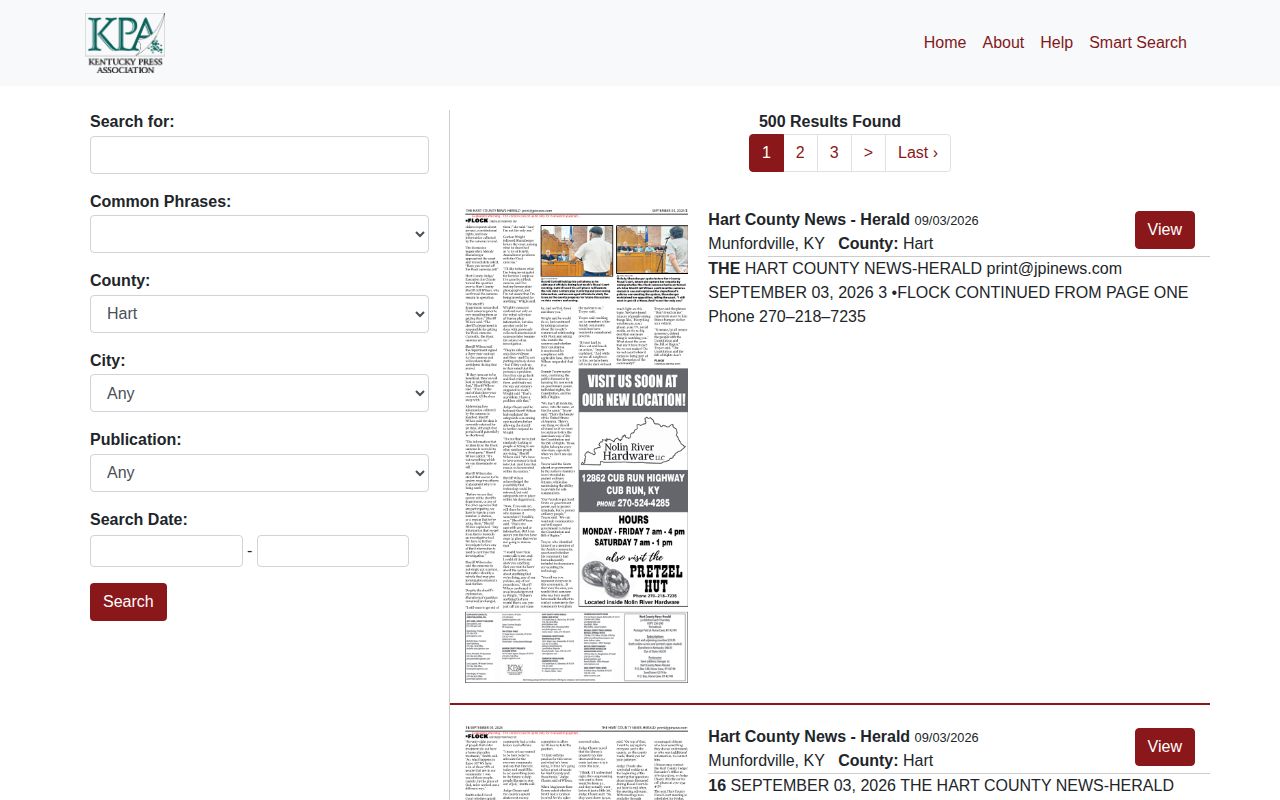1280x800 pixels.
Task: Go to results page 3
Action: [834, 153]
